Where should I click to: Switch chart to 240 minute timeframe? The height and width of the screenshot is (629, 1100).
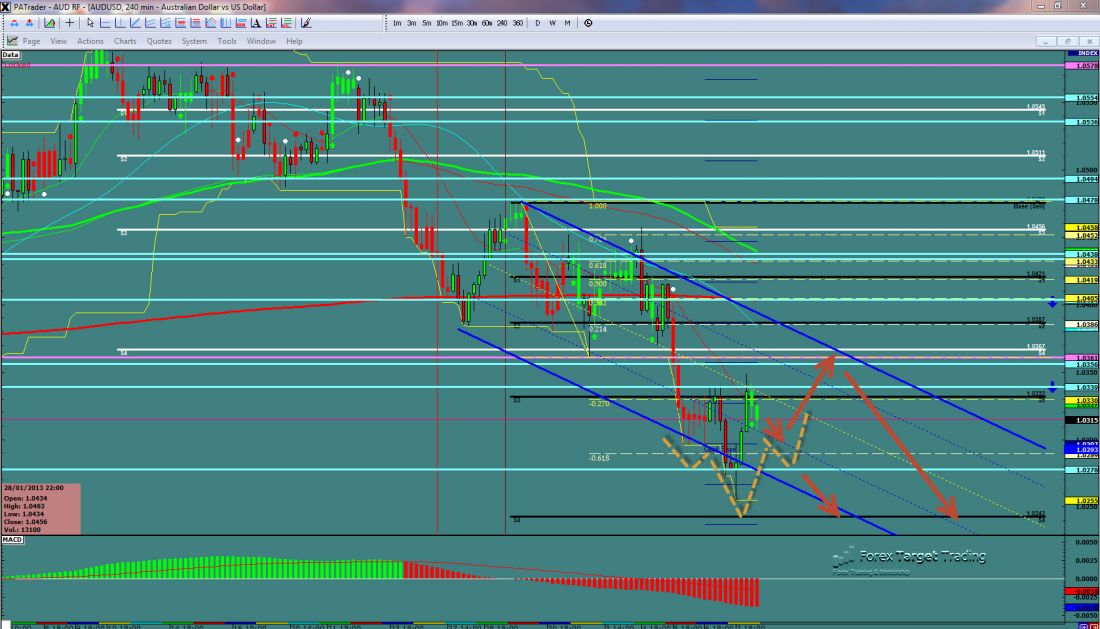pyautogui.click(x=502, y=22)
